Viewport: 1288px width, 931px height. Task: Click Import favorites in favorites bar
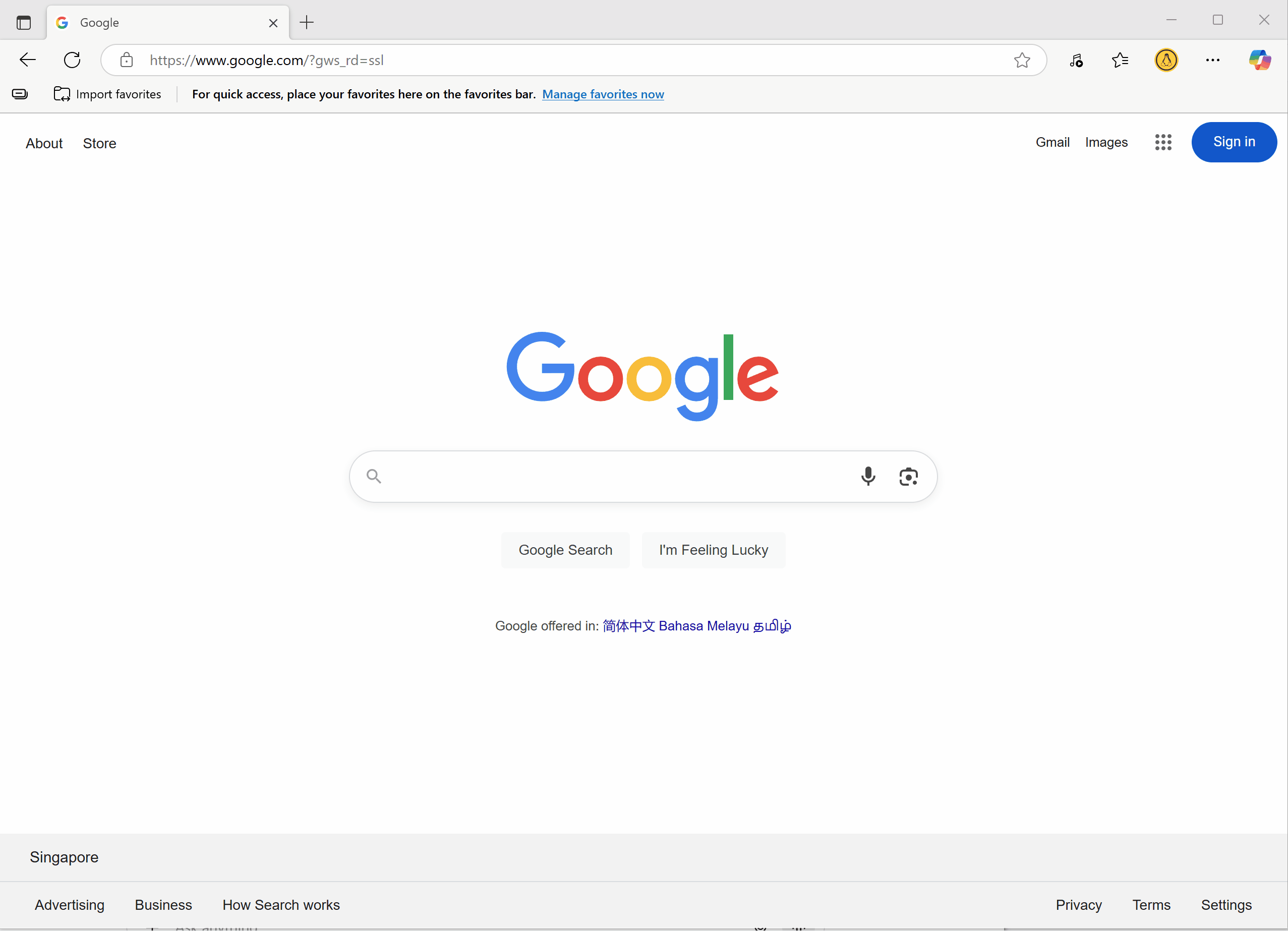tap(107, 94)
